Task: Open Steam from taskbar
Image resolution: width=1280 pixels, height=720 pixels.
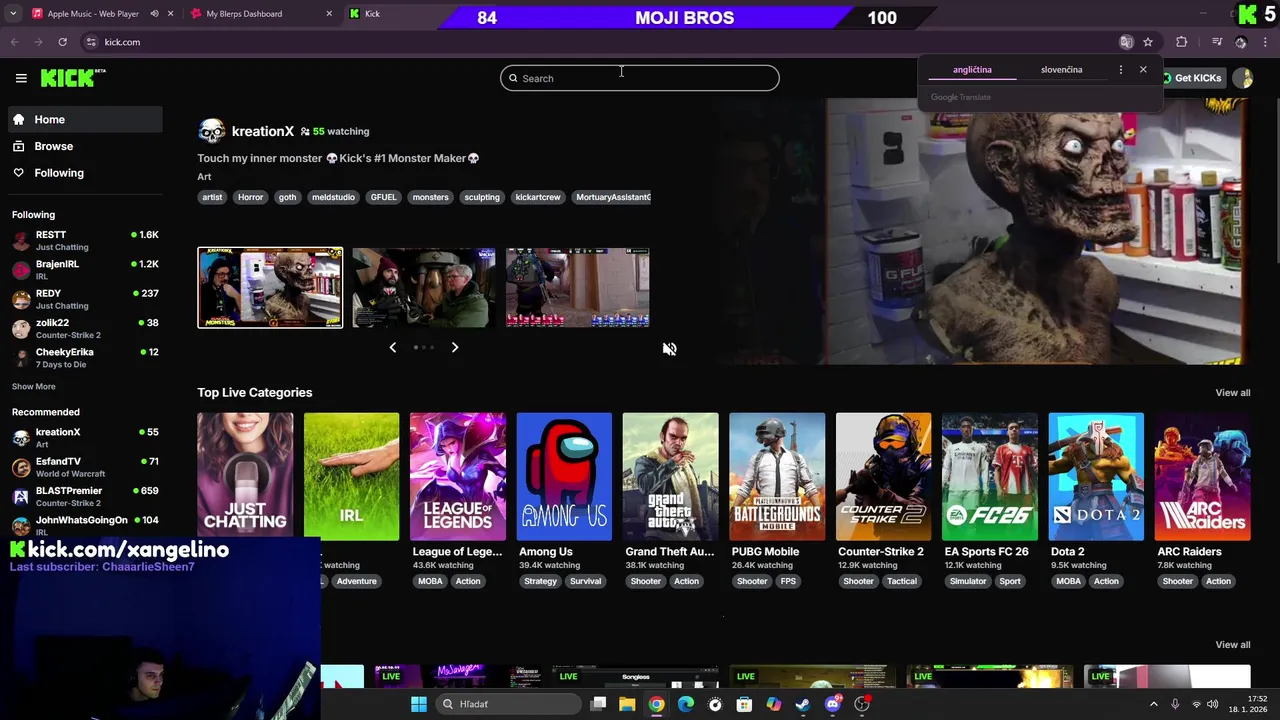Action: coord(803,704)
